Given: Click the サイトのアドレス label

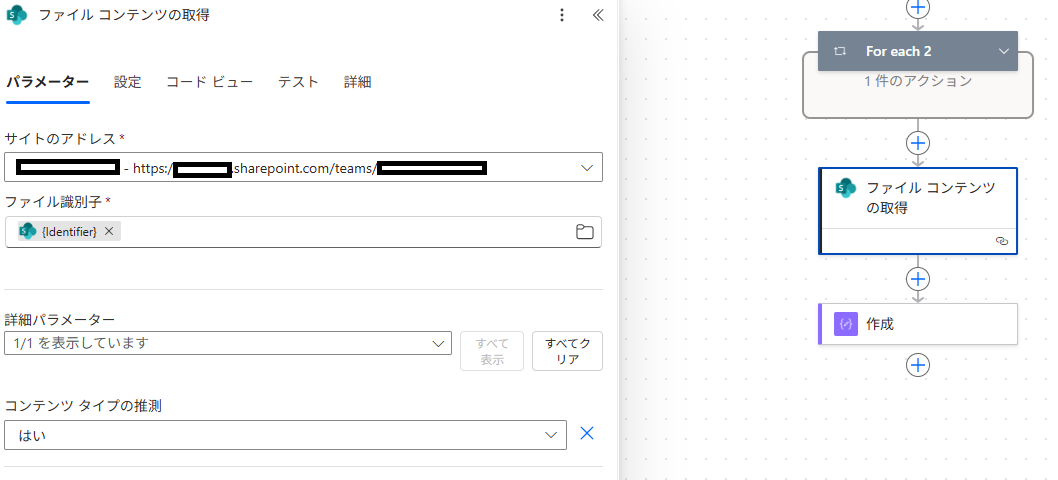Looking at the screenshot, I should coord(61,138).
